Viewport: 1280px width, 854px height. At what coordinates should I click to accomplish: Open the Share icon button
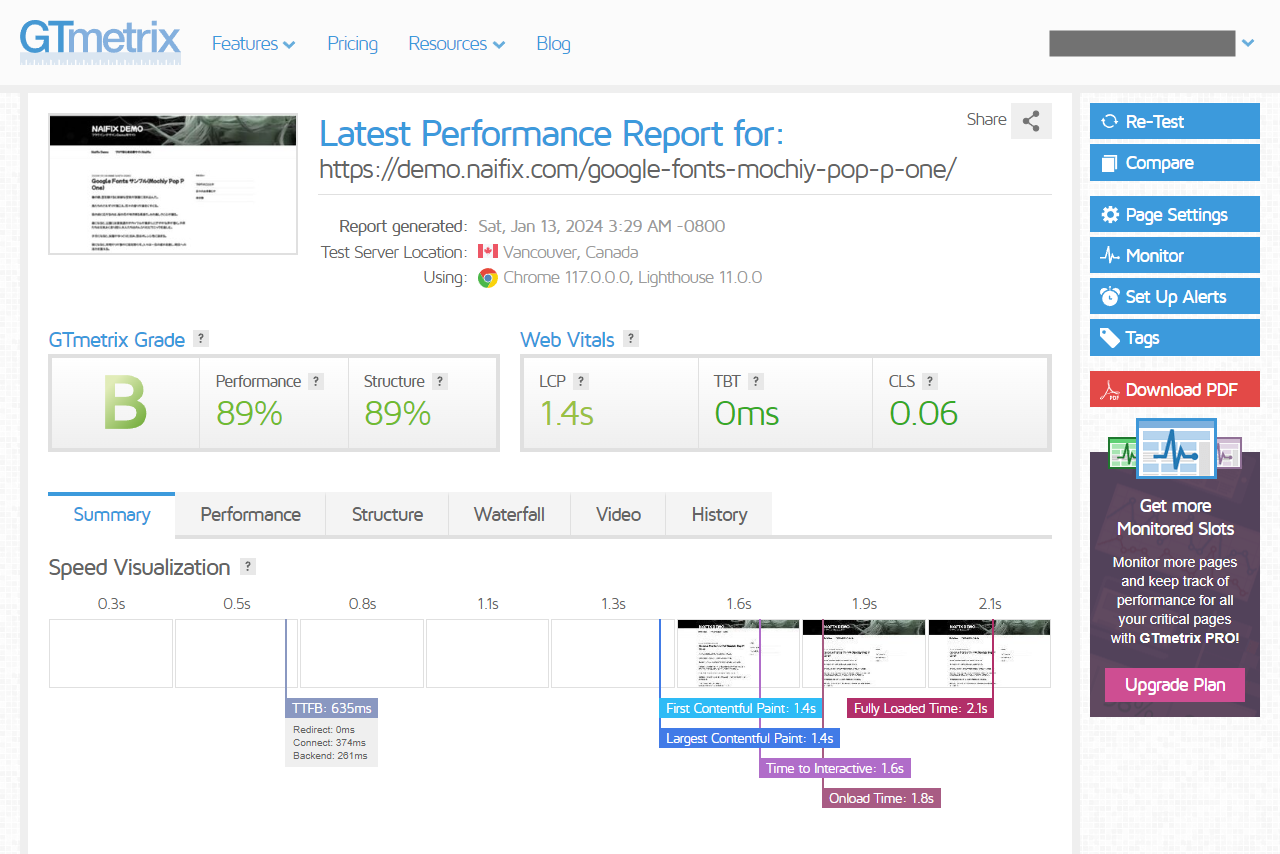click(1031, 121)
